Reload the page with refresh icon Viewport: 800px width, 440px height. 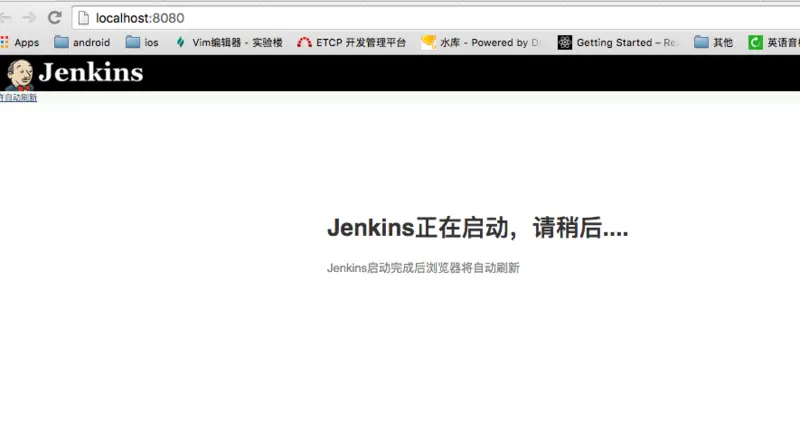pyautogui.click(x=55, y=18)
